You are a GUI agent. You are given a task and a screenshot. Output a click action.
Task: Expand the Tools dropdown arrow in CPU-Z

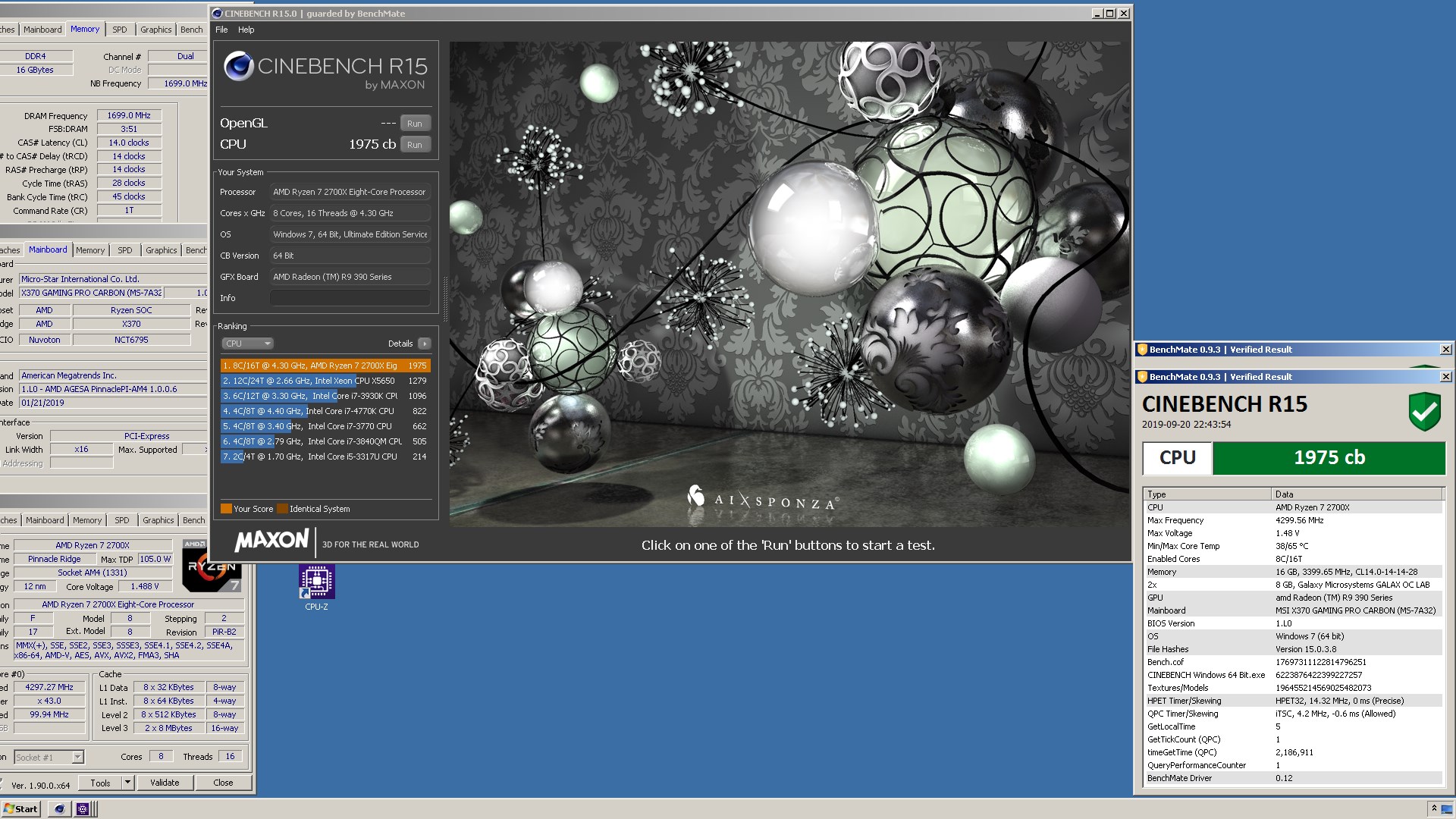127,783
